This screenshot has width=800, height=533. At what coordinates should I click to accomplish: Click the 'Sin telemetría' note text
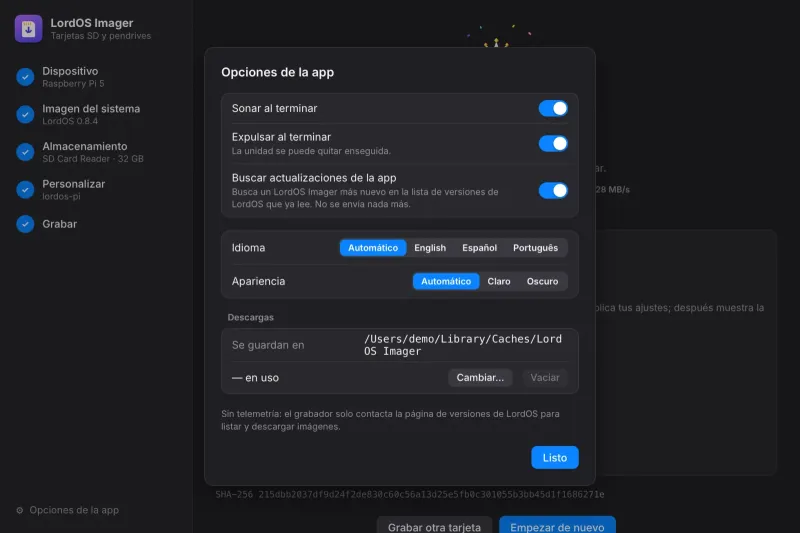click(390, 420)
